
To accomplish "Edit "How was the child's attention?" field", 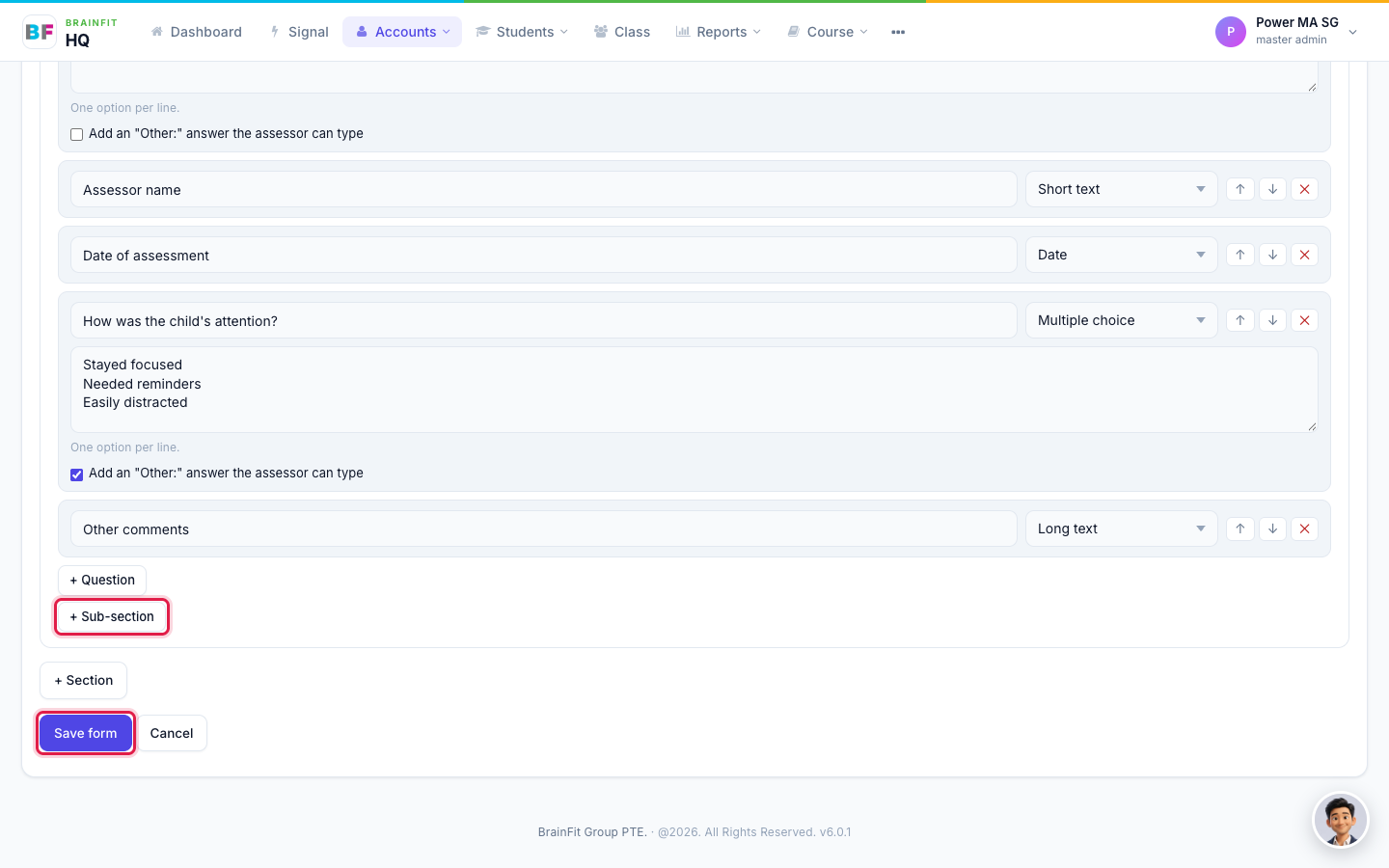I will 544,321.
